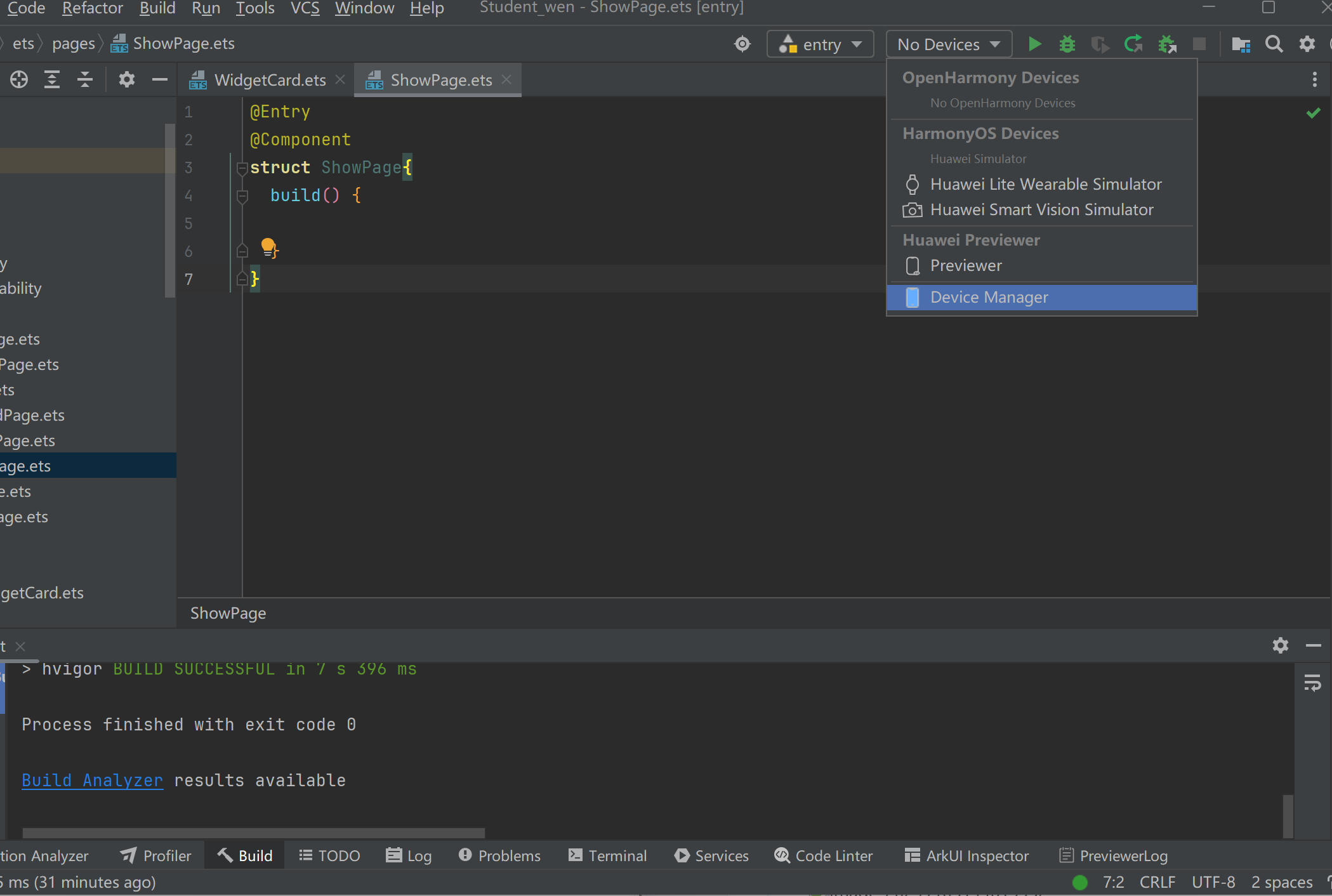Open the Services tool window
Image resolution: width=1332 pixels, height=896 pixels.
point(711,856)
